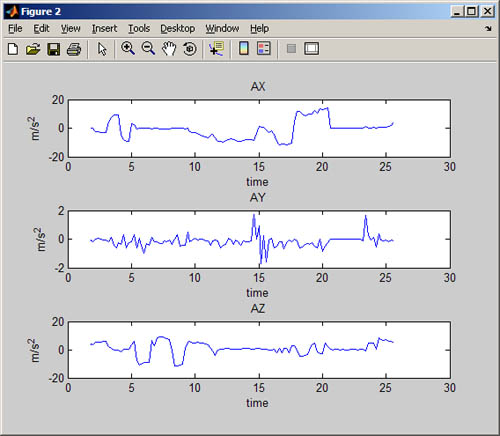The height and width of the screenshot is (436, 500).
Task: Activate the Zoom Out magnifier tool
Action: pyautogui.click(x=148, y=49)
